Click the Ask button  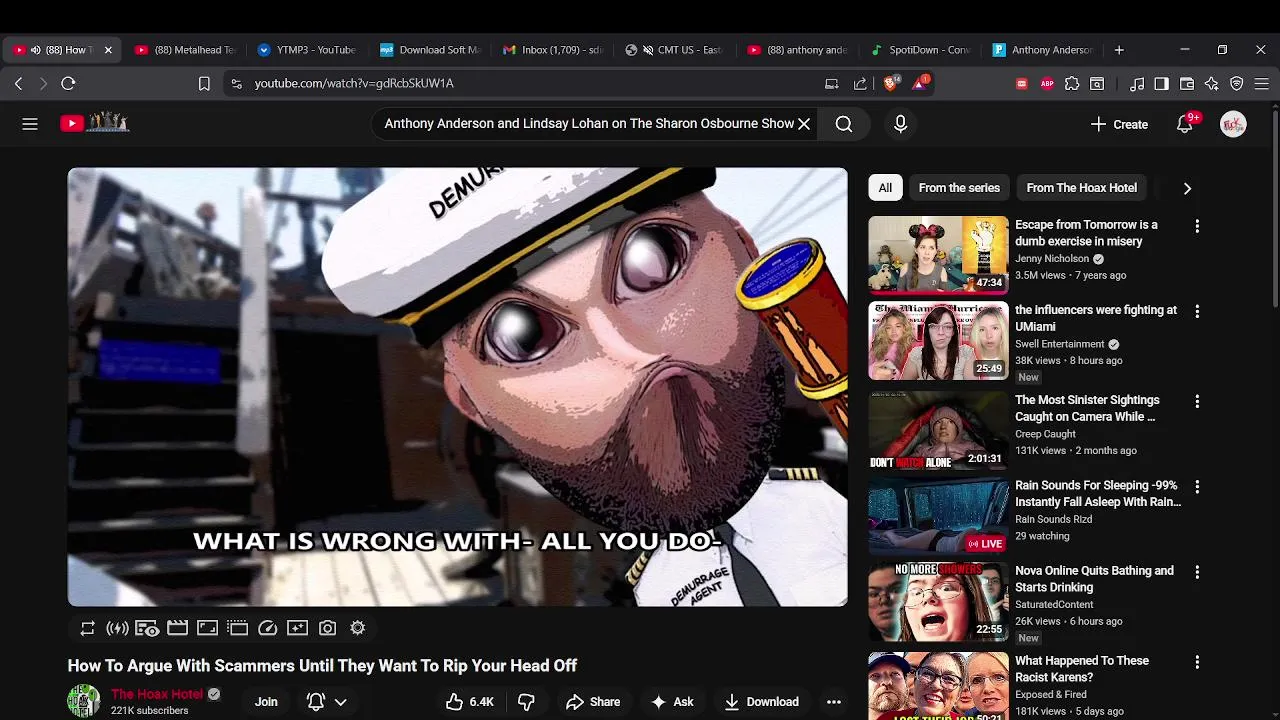pos(672,702)
